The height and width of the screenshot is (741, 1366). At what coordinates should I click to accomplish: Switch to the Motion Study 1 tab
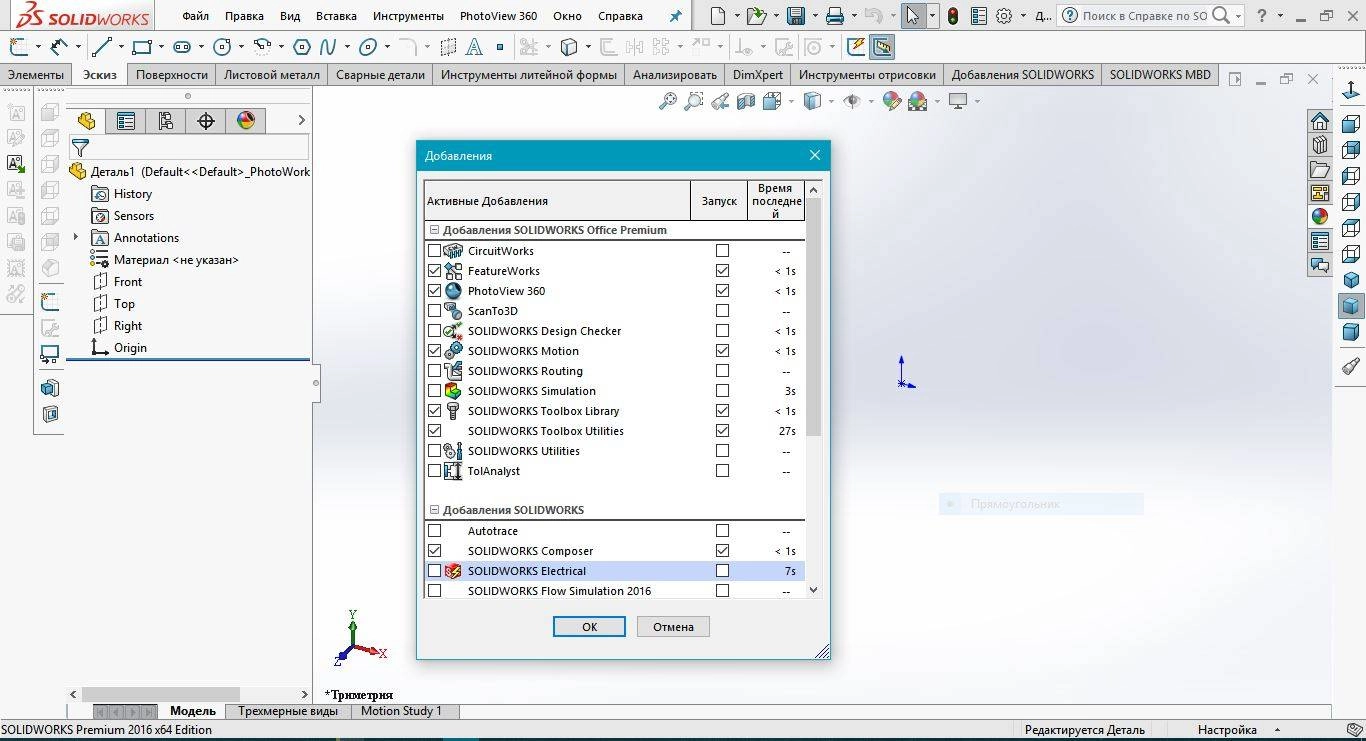401,711
